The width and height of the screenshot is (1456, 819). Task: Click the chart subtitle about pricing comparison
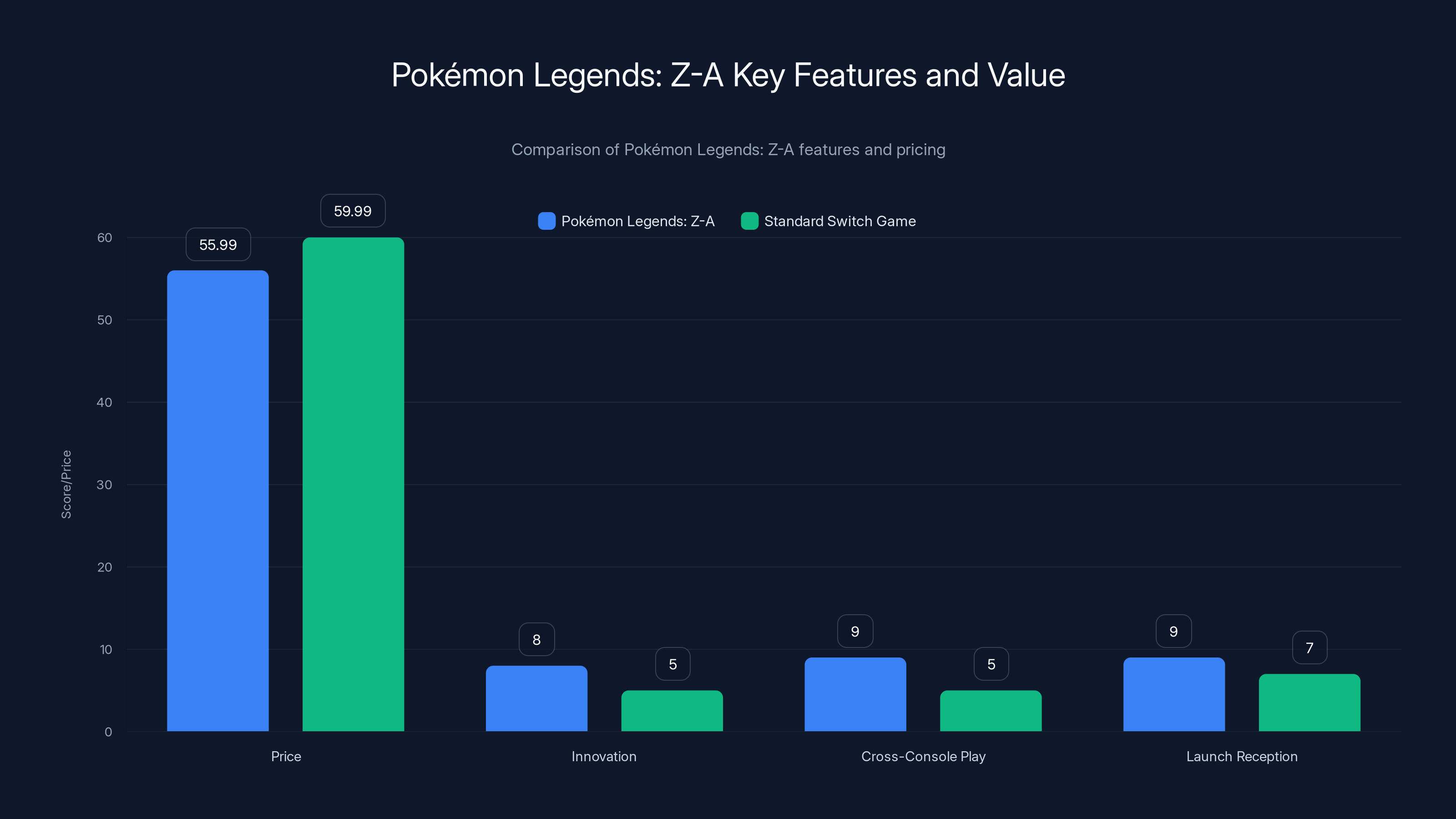[728, 149]
